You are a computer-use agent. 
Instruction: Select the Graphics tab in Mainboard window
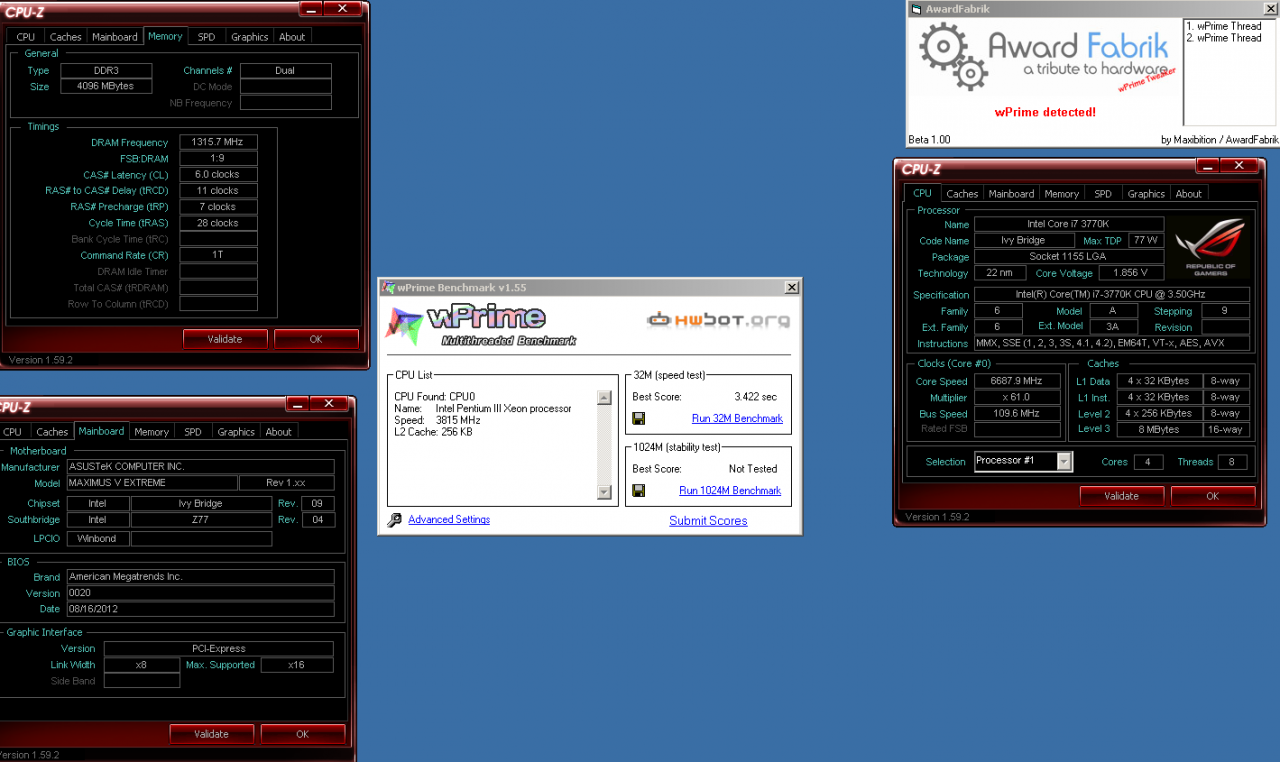tap(236, 432)
